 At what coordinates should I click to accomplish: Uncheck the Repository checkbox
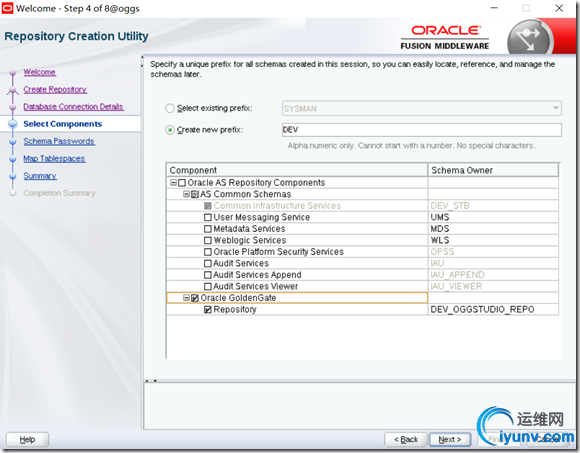(208, 310)
